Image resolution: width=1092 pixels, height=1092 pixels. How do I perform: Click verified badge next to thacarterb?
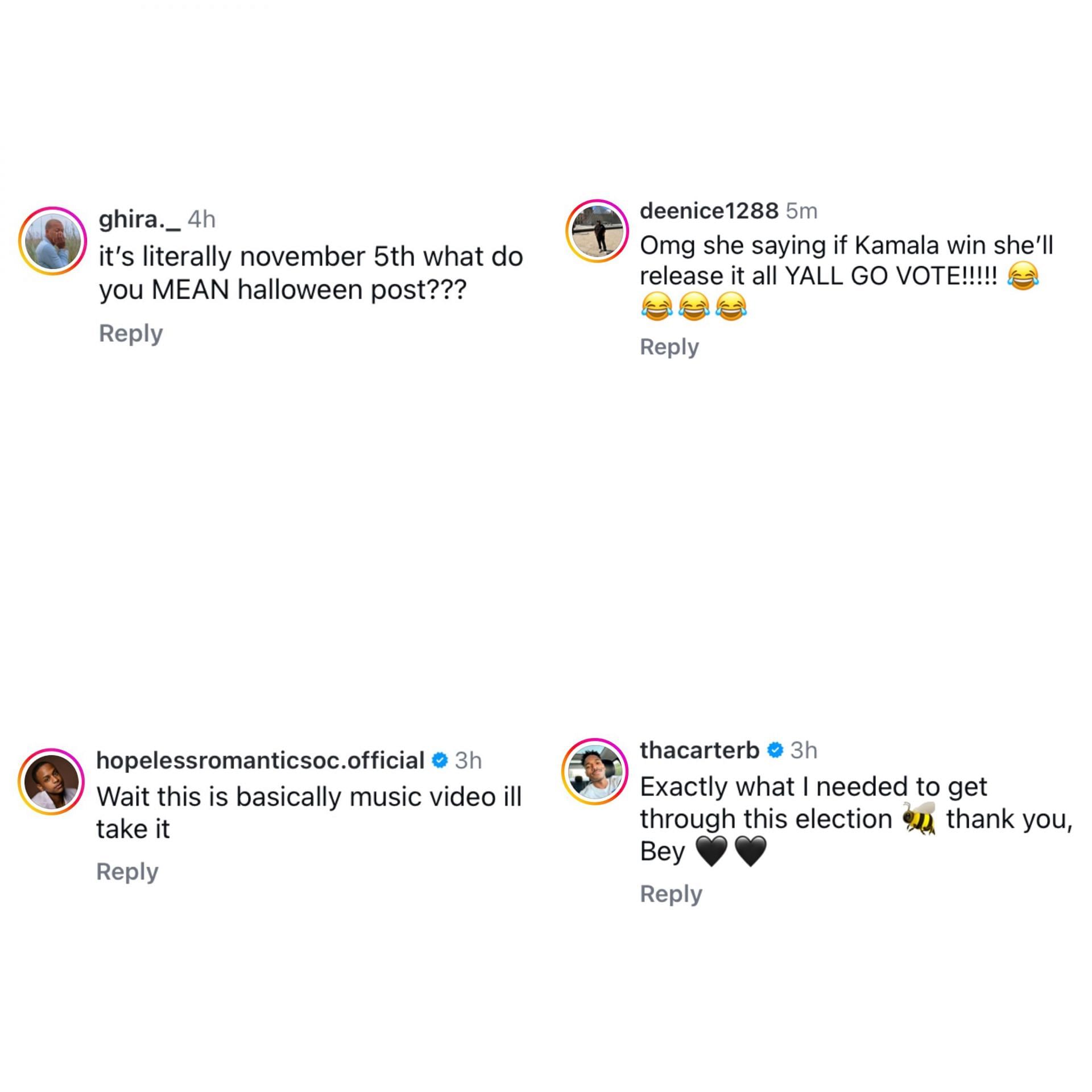pyautogui.click(x=775, y=750)
